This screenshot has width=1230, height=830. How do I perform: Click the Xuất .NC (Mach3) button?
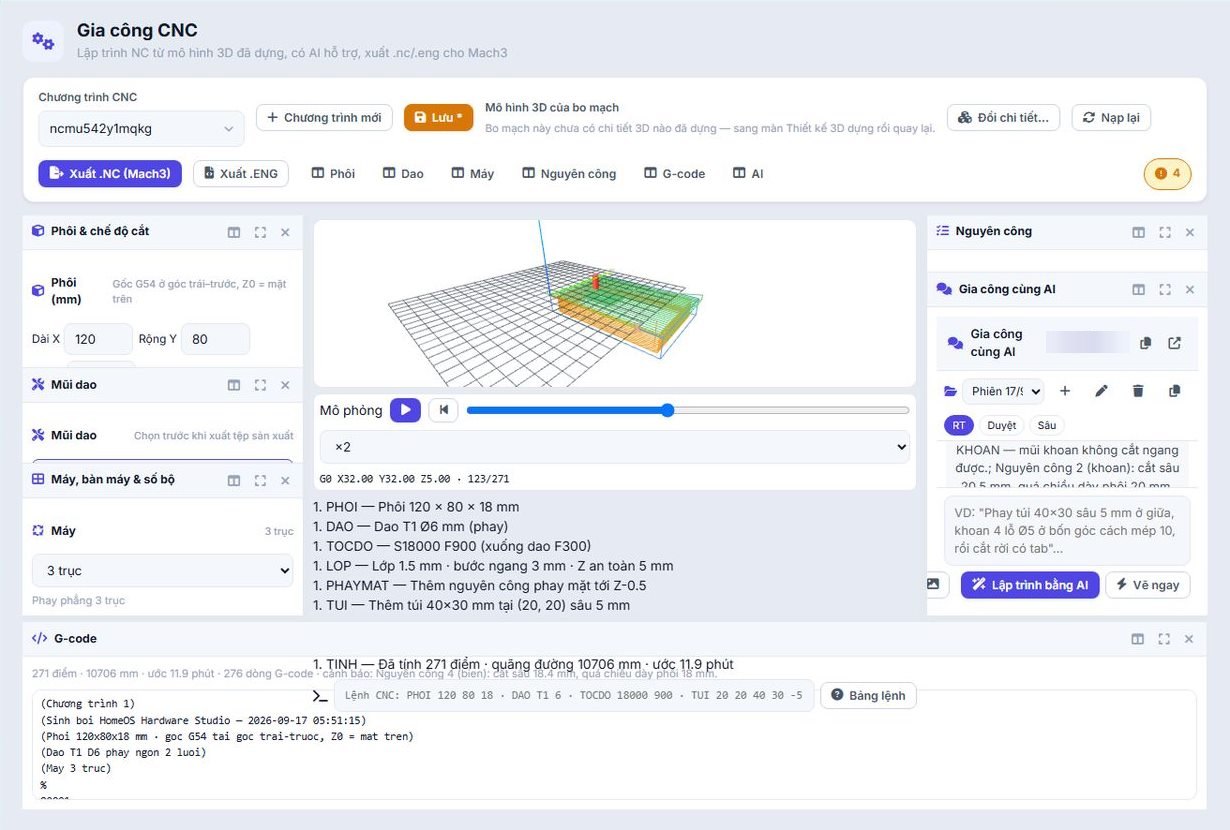click(110, 174)
